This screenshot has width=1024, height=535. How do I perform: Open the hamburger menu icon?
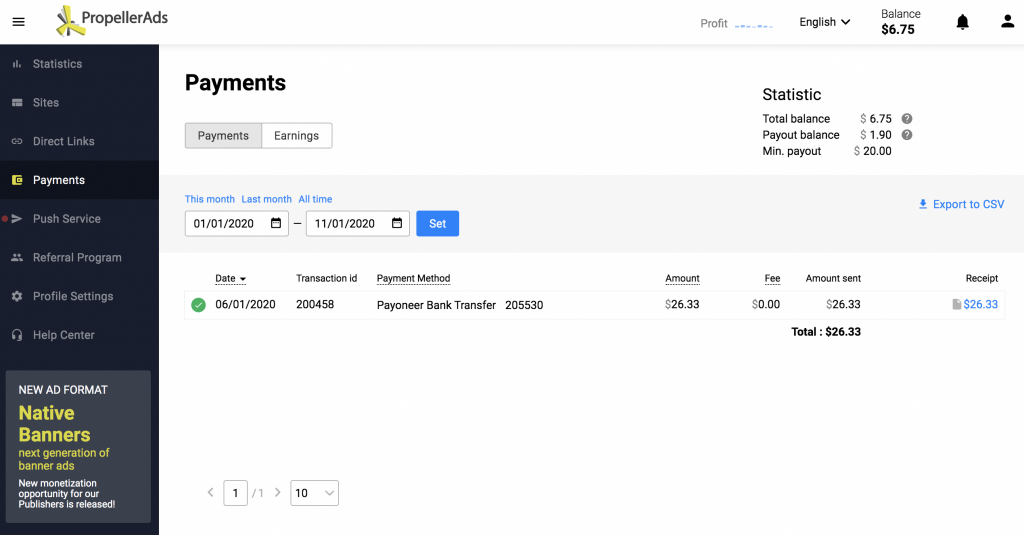18,22
